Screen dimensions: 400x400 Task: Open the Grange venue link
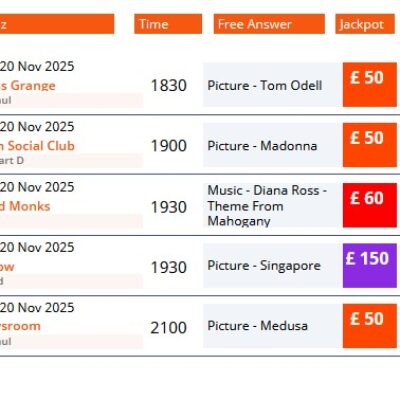tap(28, 86)
